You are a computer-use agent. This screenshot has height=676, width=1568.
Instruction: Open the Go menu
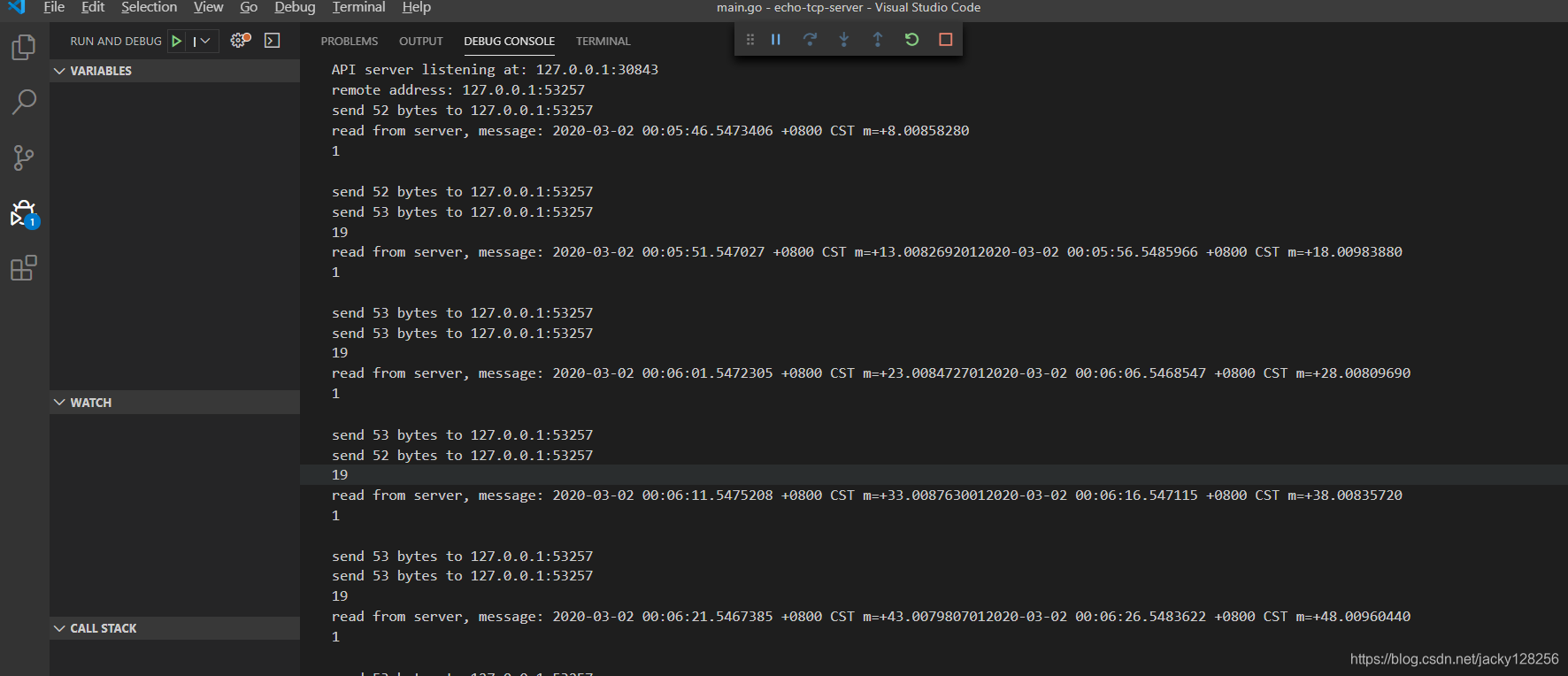click(x=249, y=7)
